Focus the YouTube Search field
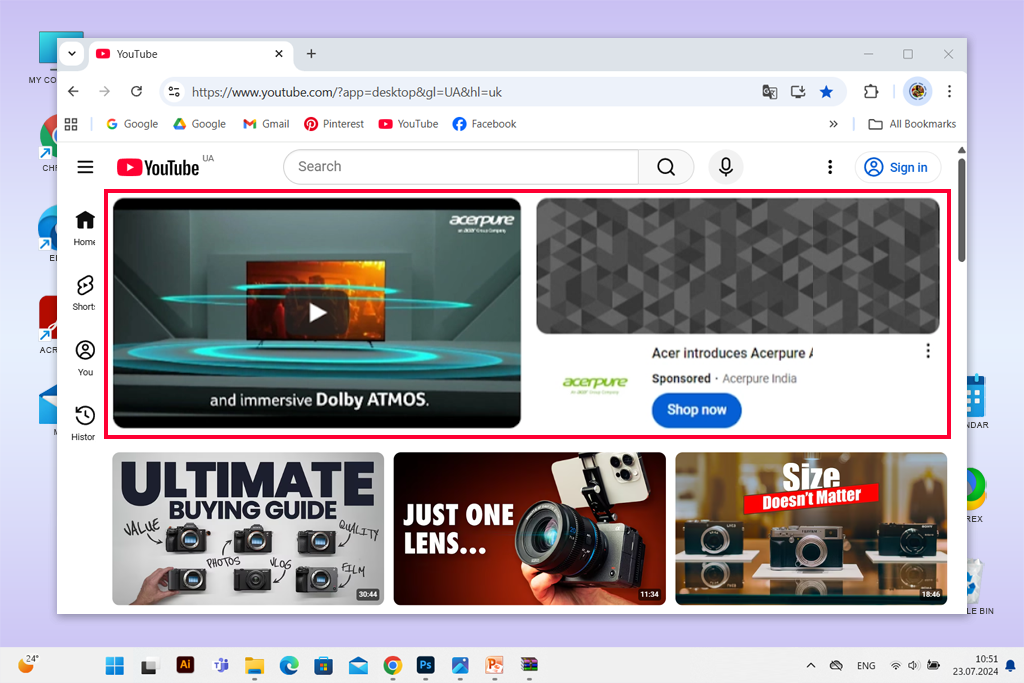Screen dimensions: 1024x683 click(x=461, y=167)
